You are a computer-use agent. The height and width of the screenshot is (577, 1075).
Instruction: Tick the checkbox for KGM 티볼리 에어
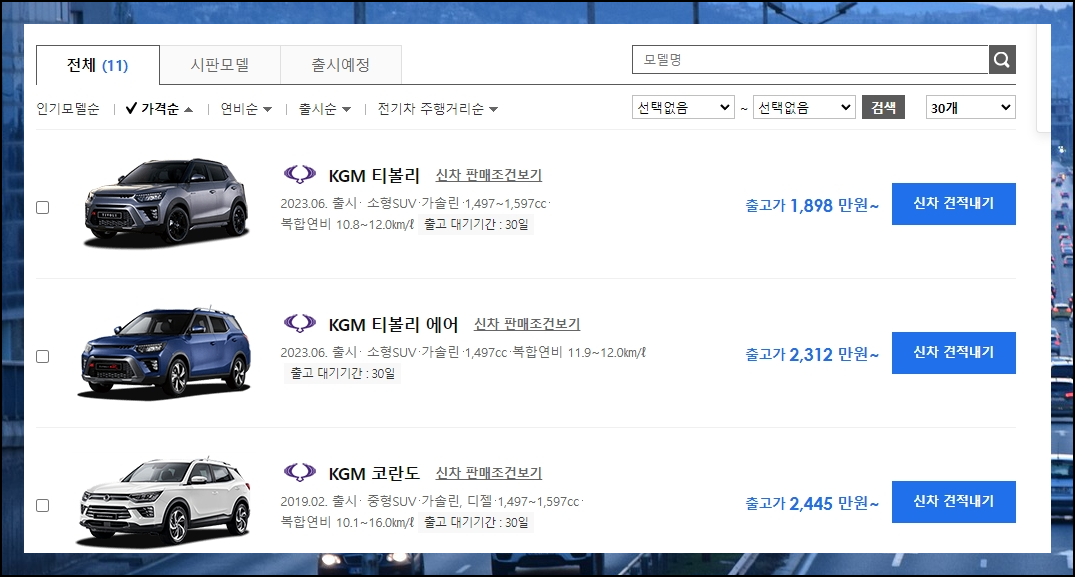[43, 356]
